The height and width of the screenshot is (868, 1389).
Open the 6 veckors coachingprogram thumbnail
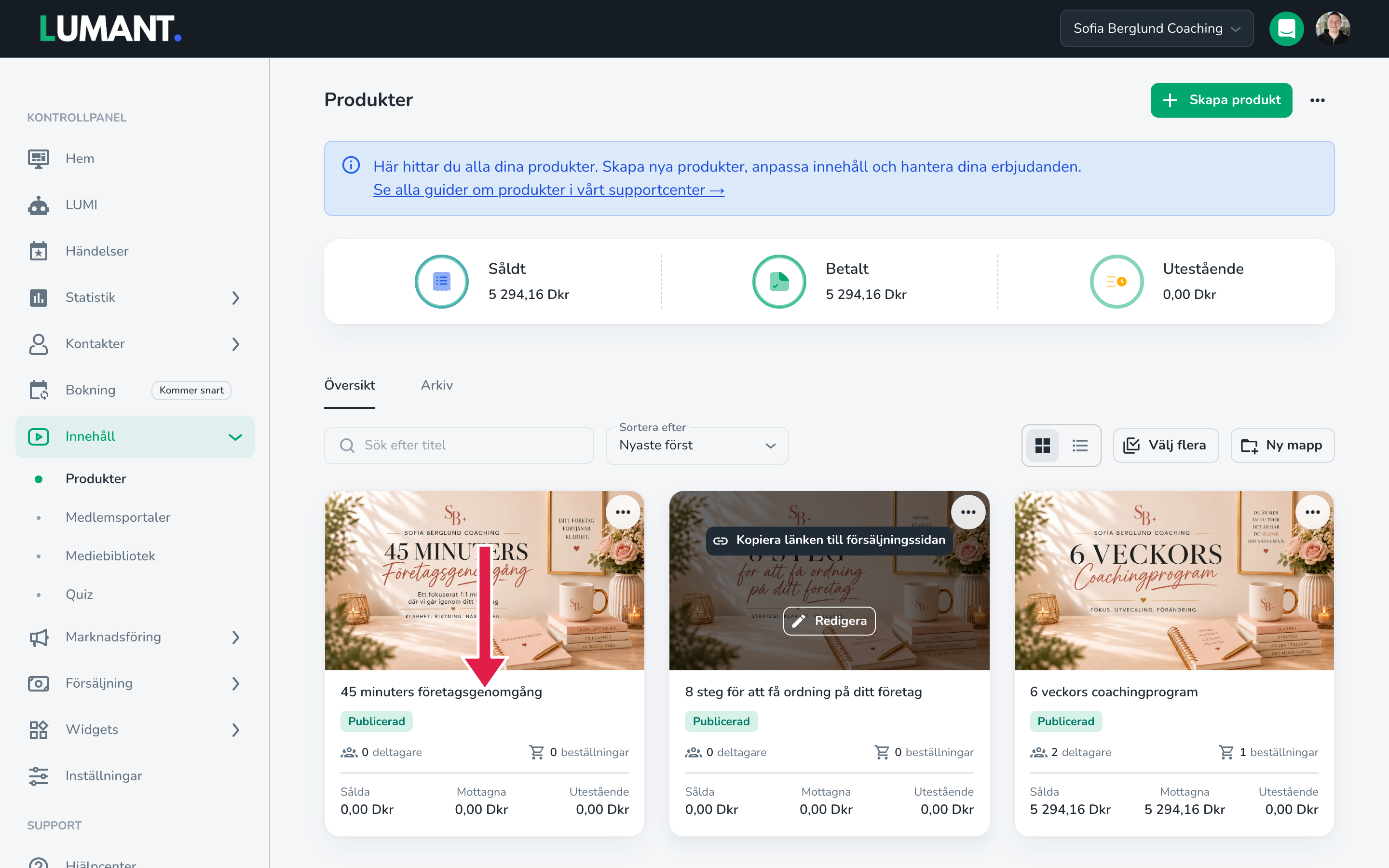pyautogui.click(x=1174, y=581)
